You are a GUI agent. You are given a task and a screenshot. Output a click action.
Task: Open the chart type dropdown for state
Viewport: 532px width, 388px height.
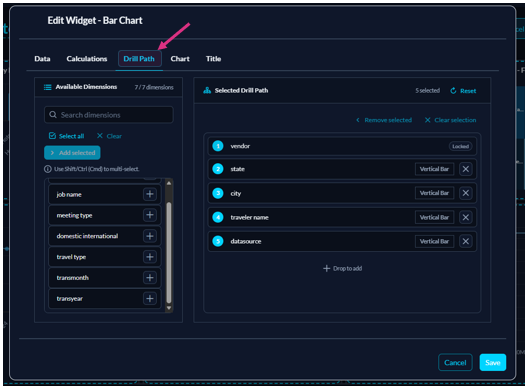434,169
